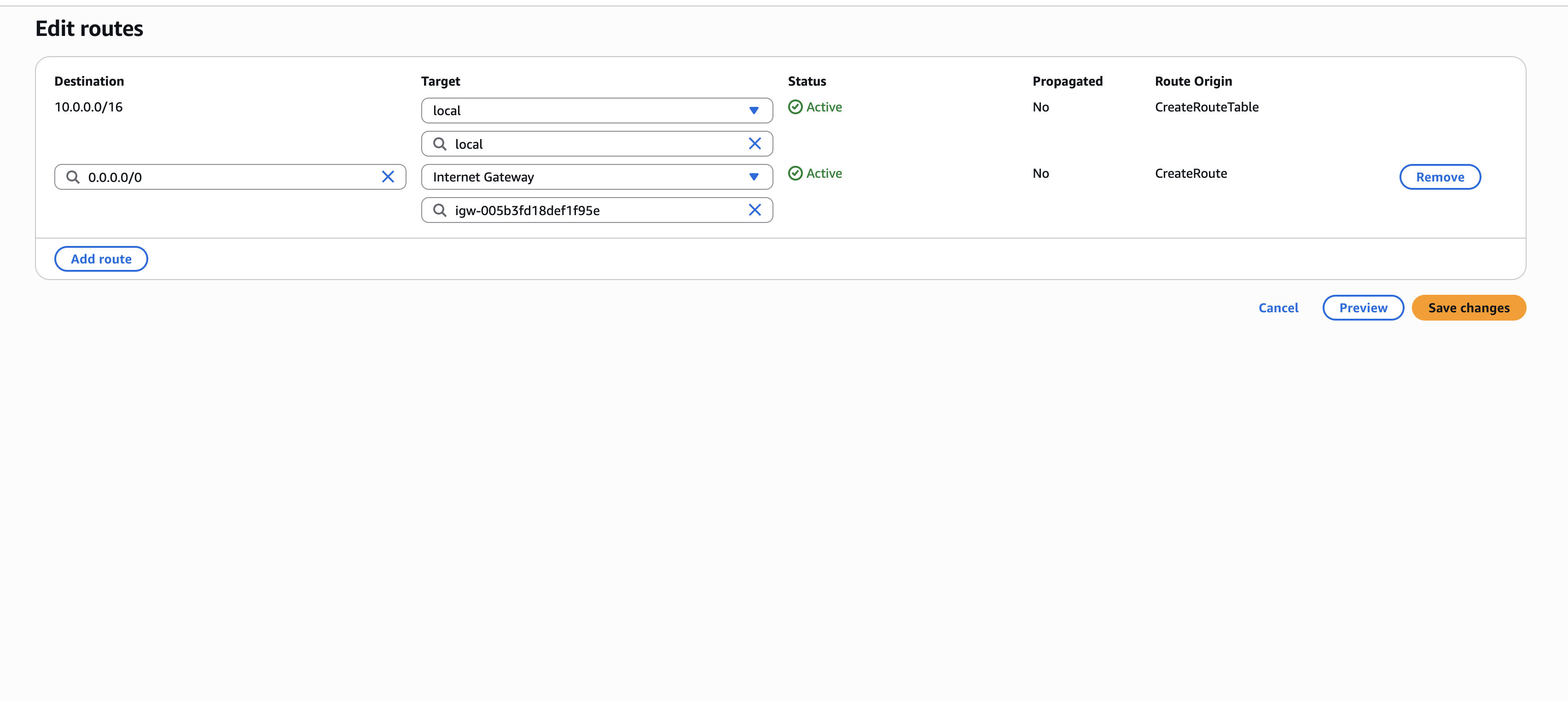The height and width of the screenshot is (701, 1568).
Task: Cancel editing routes
Action: point(1278,308)
